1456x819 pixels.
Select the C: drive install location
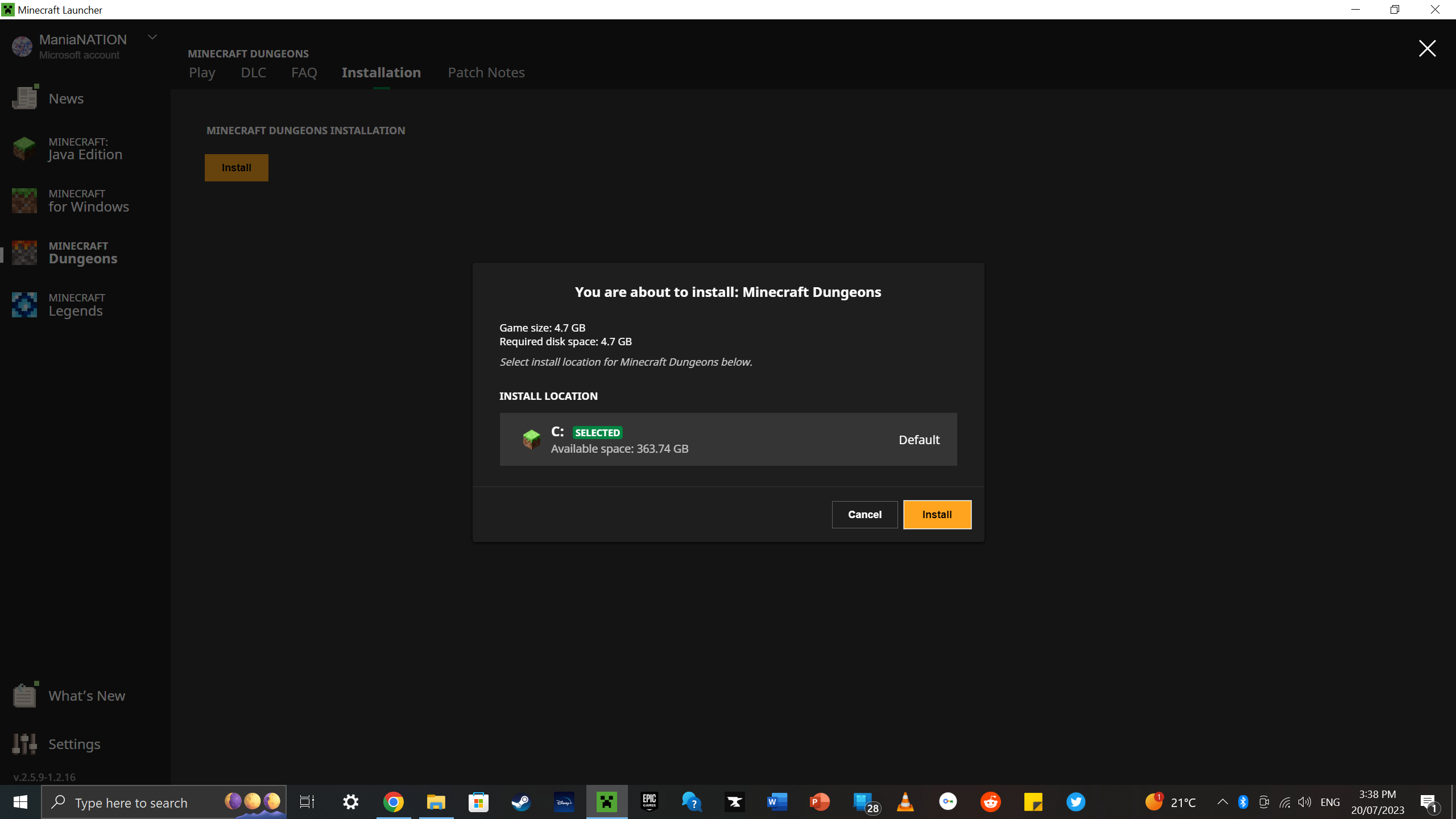coord(728,440)
